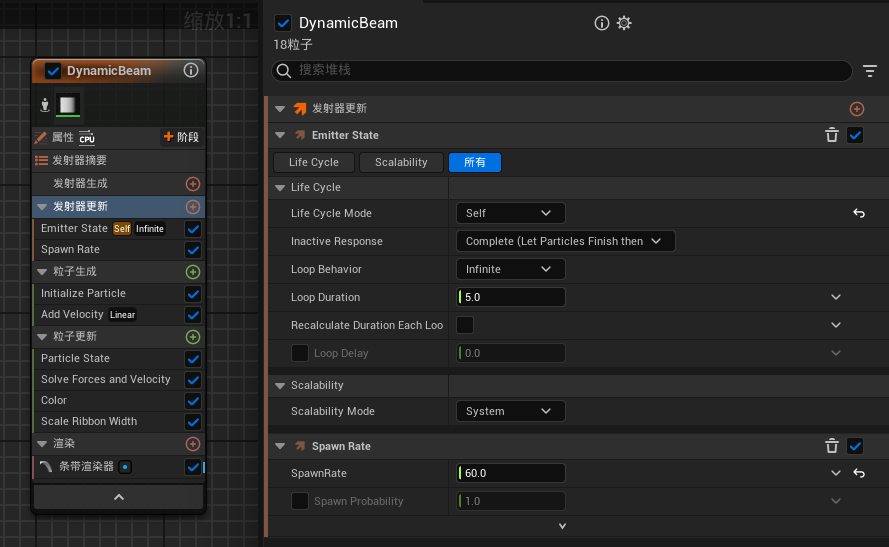The width and height of the screenshot is (889, 547).
Task: Add module via 发射器更新 plus in details
Action: (857, 109)
